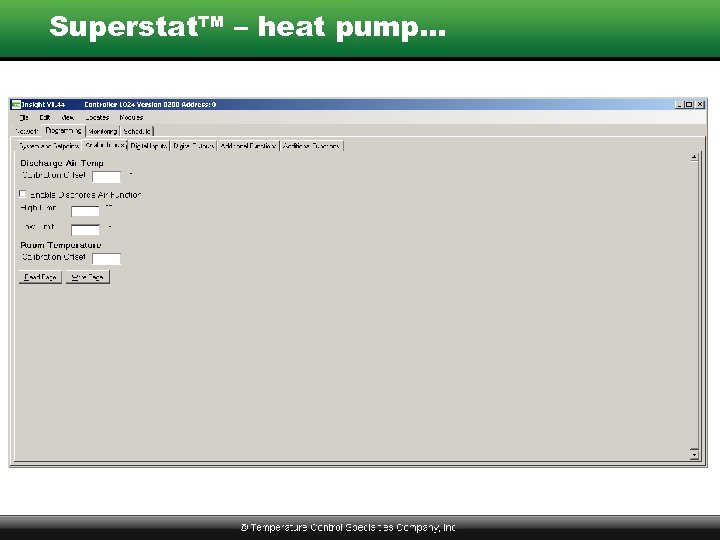Click the scrollbar down arrow
This screenshot has width=720, height=540.
tap(694, 454)
